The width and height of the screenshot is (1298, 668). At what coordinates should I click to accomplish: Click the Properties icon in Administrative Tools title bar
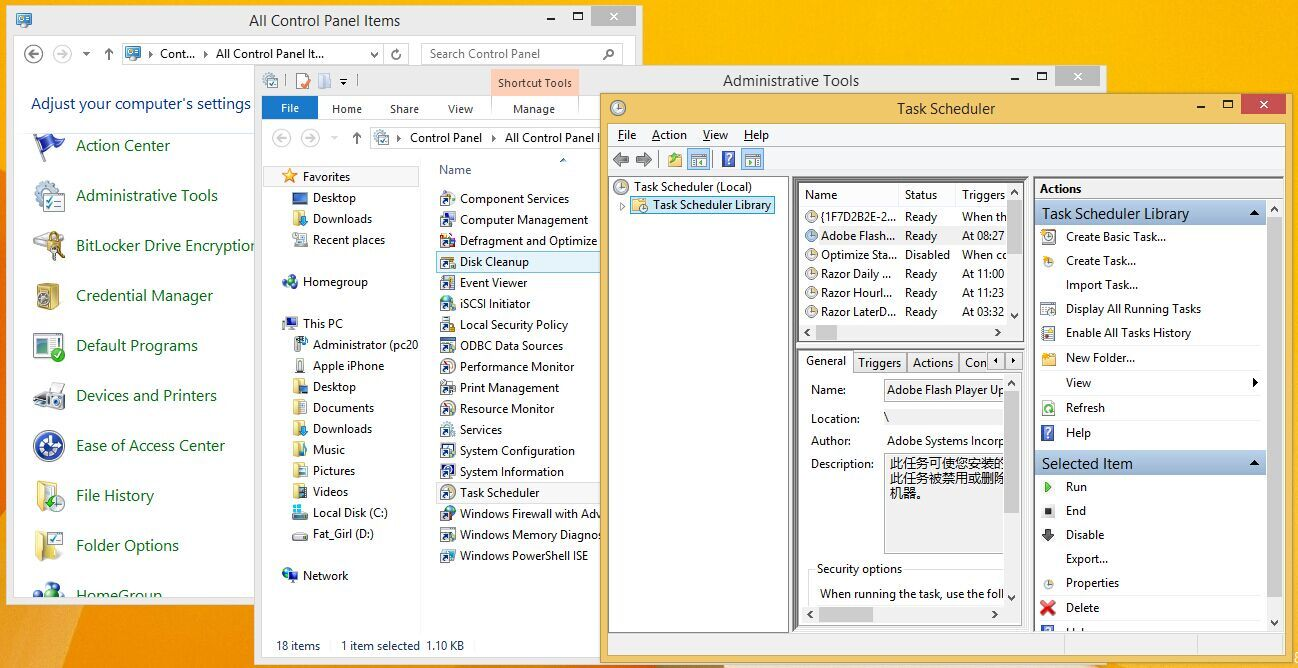pos(303,81)
